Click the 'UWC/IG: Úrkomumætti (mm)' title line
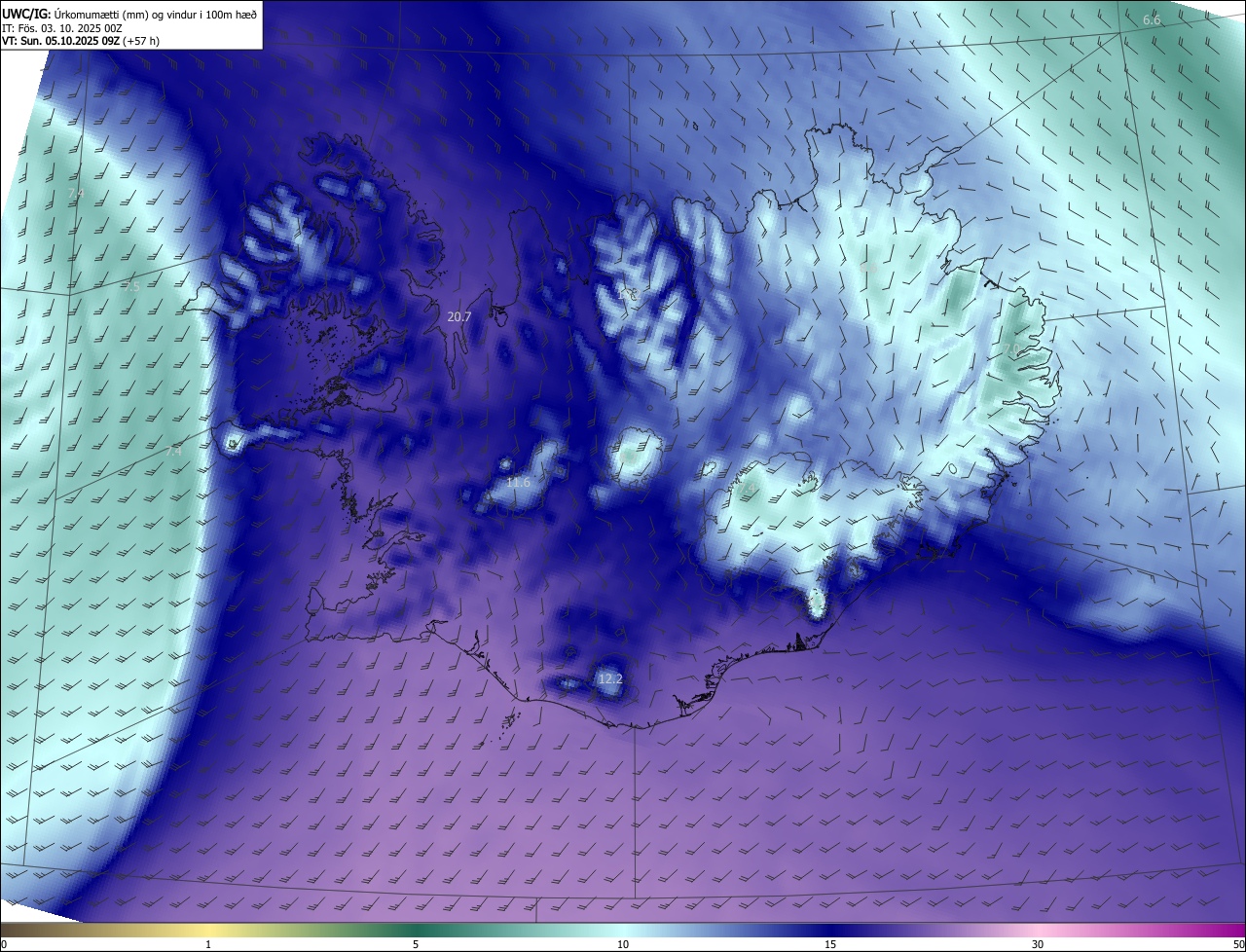This screenshot has height=952, width=1246. tap(129, 14)
